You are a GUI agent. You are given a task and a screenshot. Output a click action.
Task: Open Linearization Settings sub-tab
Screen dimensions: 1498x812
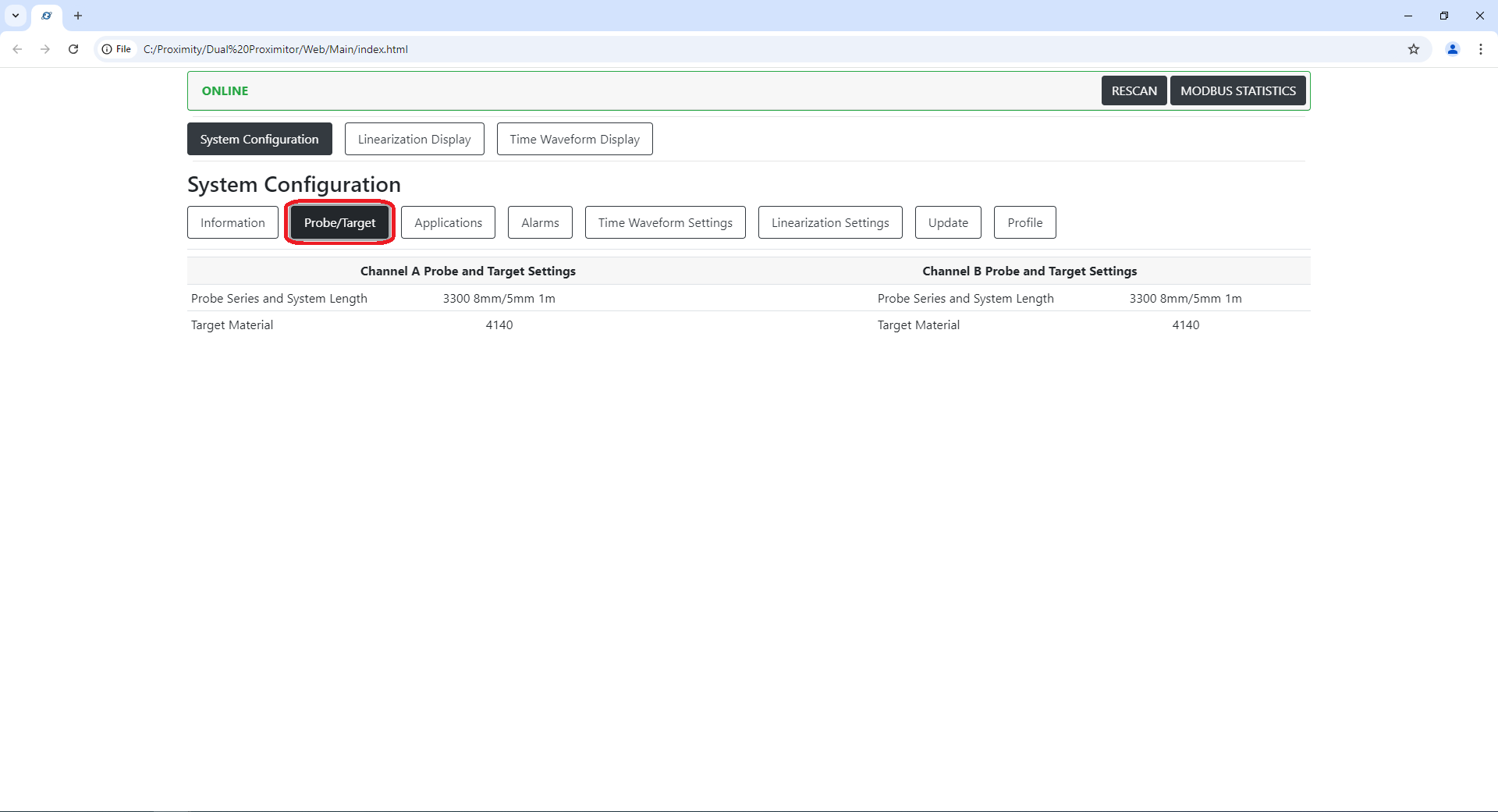(x=830, y=222)
